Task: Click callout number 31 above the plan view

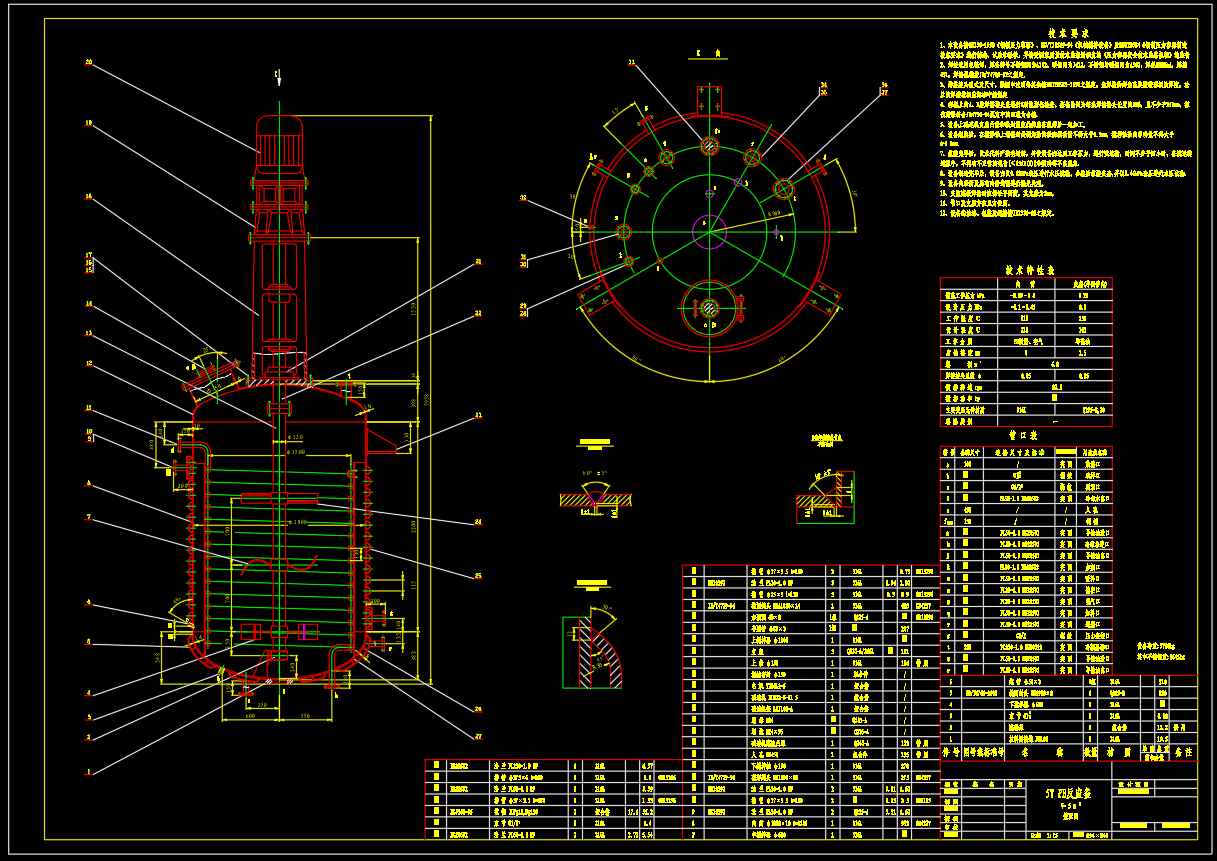Action: [631, 62]
